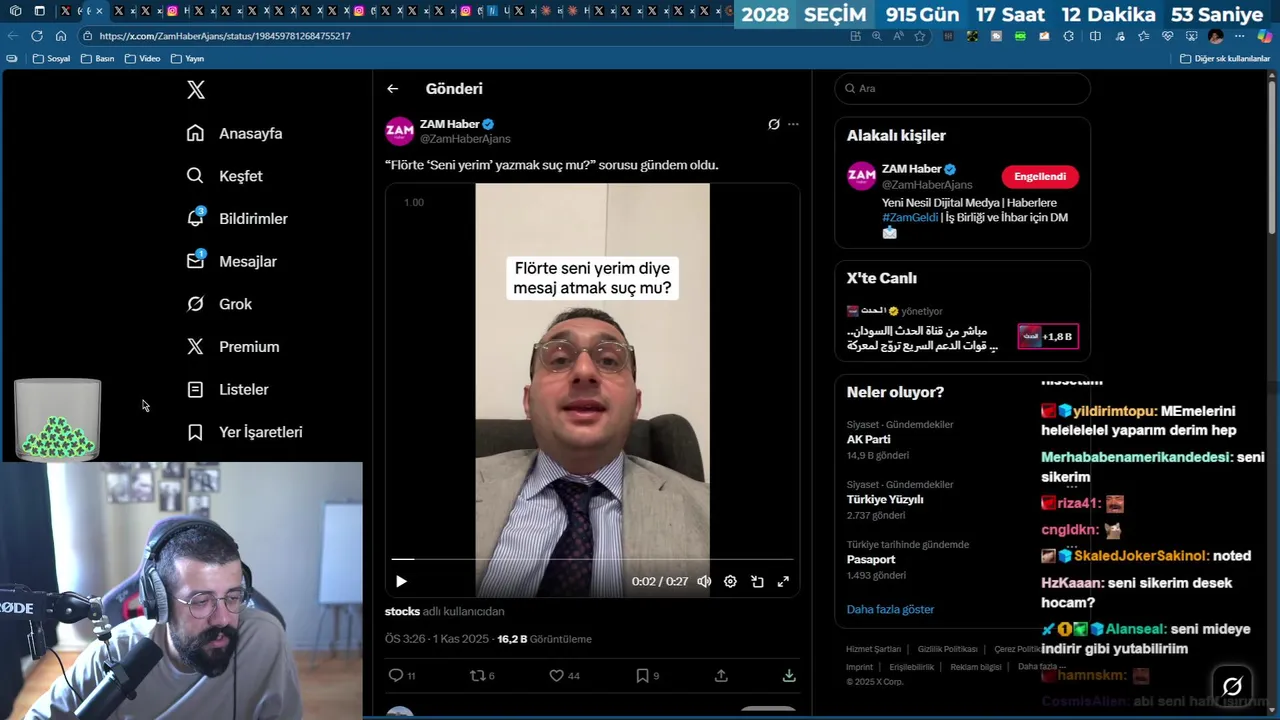Switch to the first Instagram tab
The height and width of the screenshot is (720, 1280).
(x=172, y=11)
